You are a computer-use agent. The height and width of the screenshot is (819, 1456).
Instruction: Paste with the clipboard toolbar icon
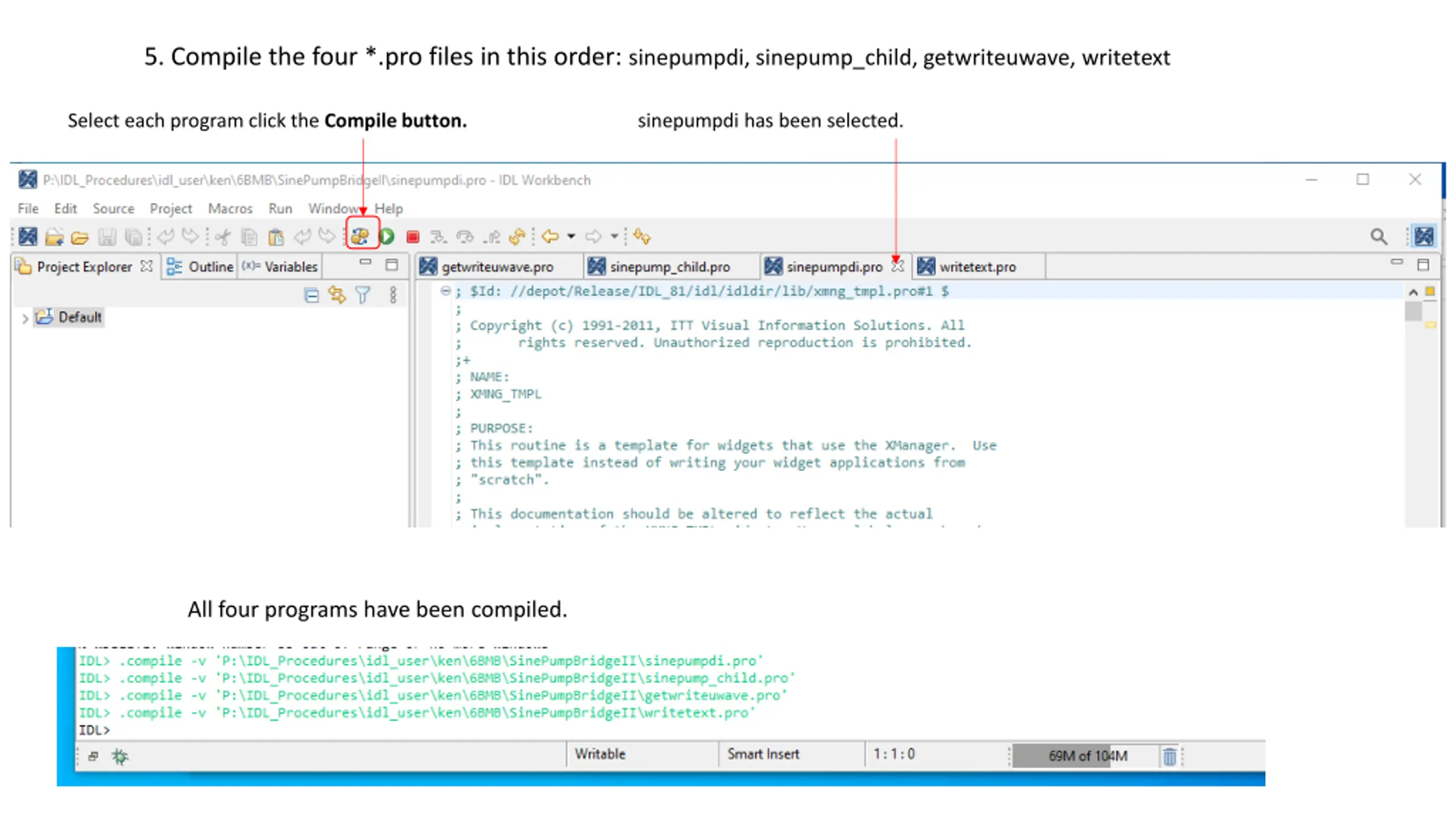coord(276,237)
